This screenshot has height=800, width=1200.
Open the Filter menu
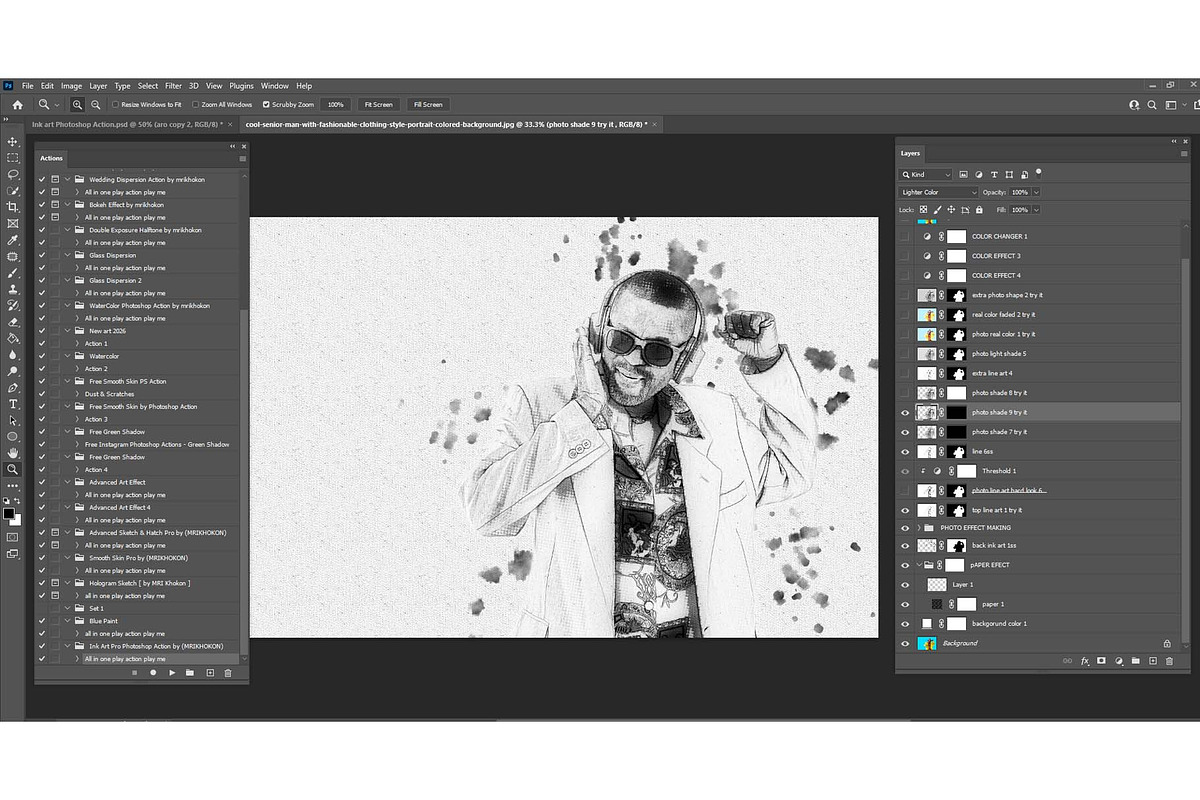click(173, 86)
